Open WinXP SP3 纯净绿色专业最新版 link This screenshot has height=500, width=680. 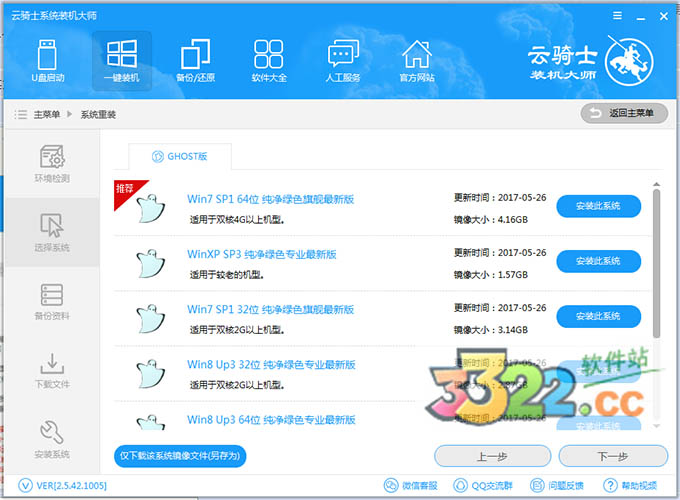pos(262,254)
